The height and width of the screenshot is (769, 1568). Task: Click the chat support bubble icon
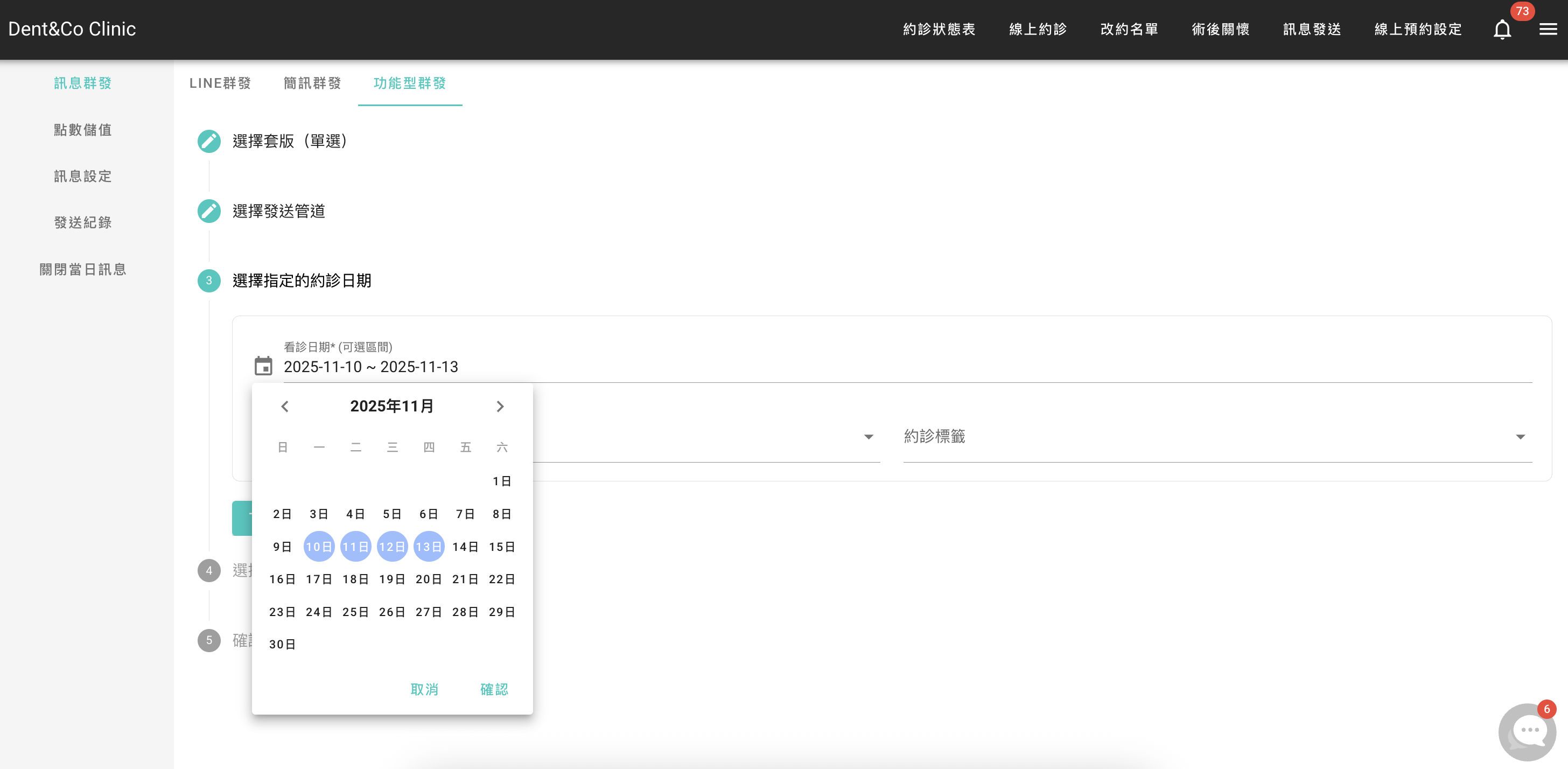(x=1527, y=731)
